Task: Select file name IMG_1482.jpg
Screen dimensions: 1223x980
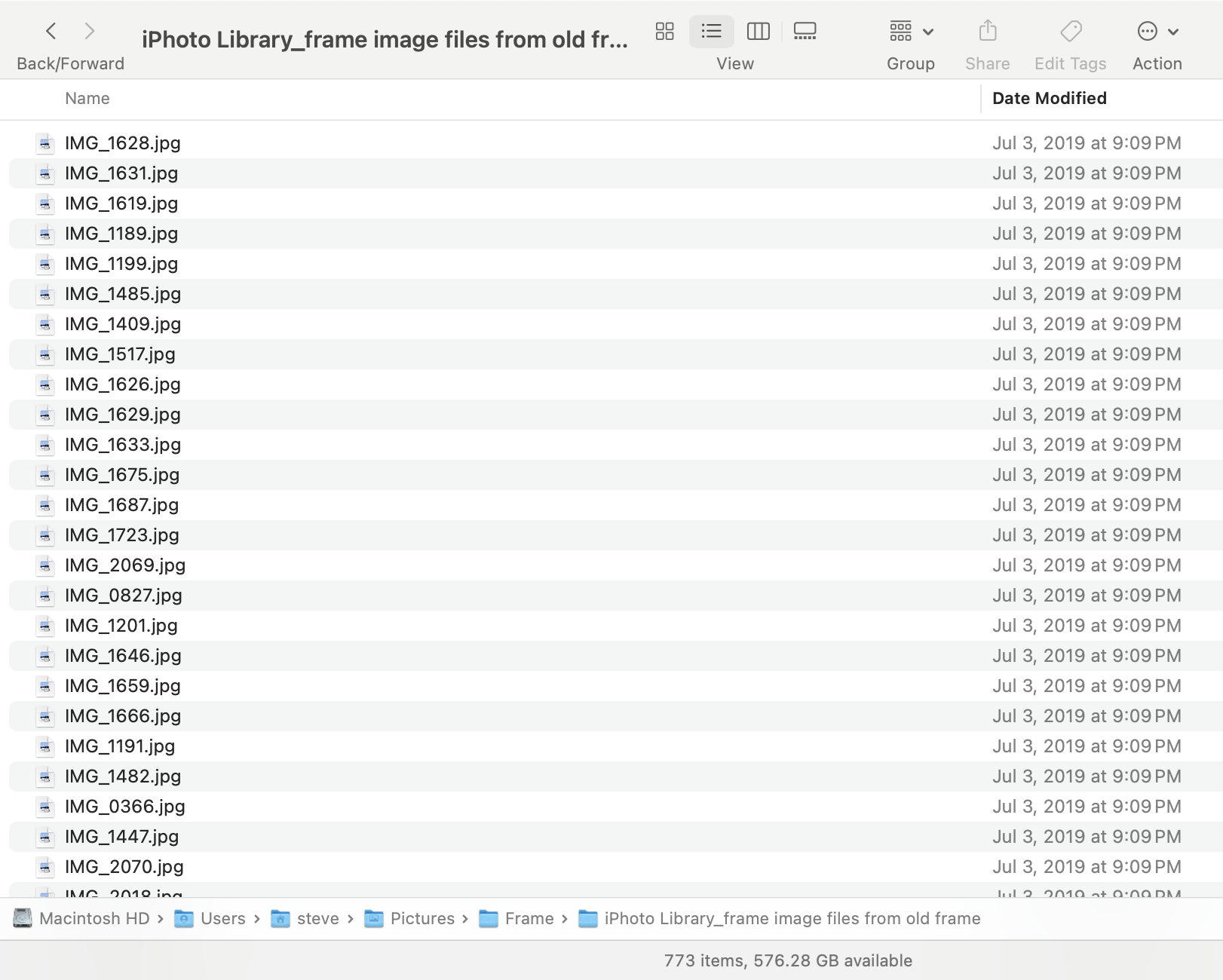Action: point(123,776)
